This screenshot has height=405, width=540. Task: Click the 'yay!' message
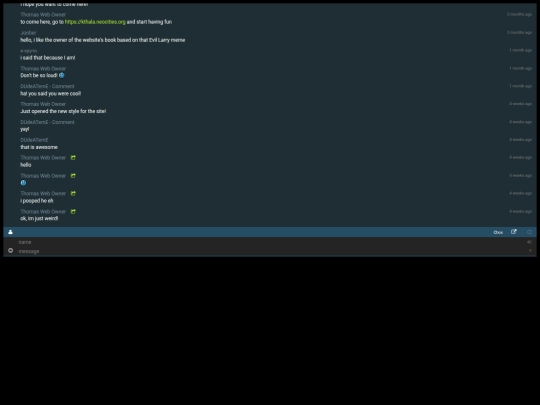coord(25,129)
